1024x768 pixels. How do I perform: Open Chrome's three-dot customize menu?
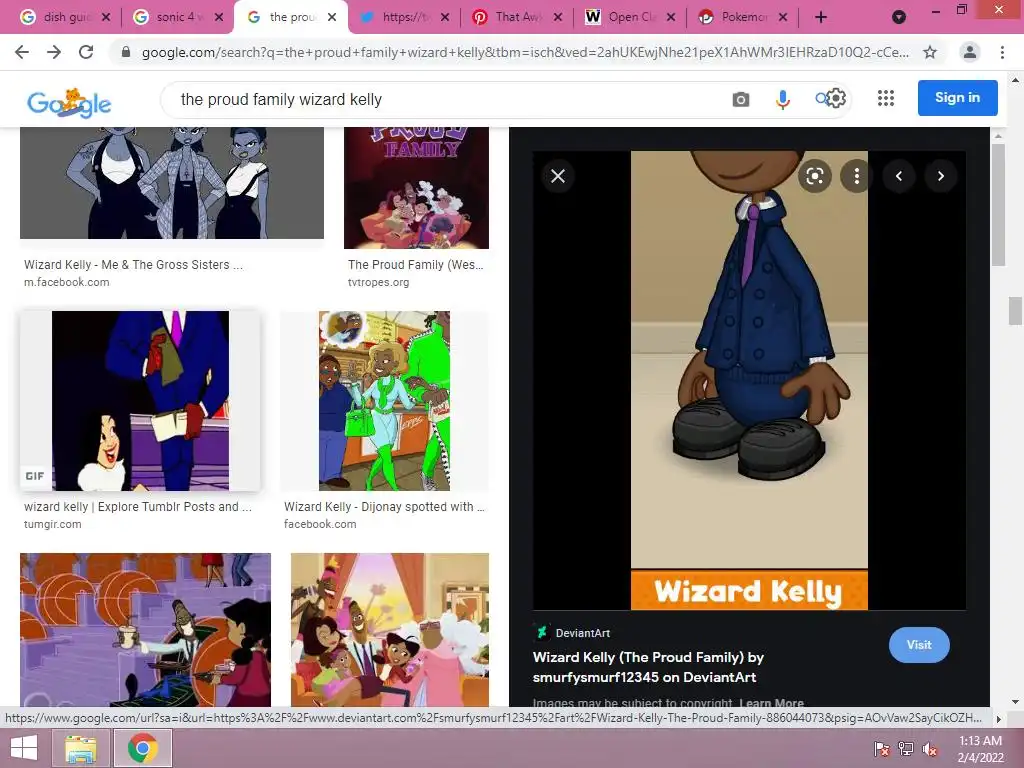1002,52
